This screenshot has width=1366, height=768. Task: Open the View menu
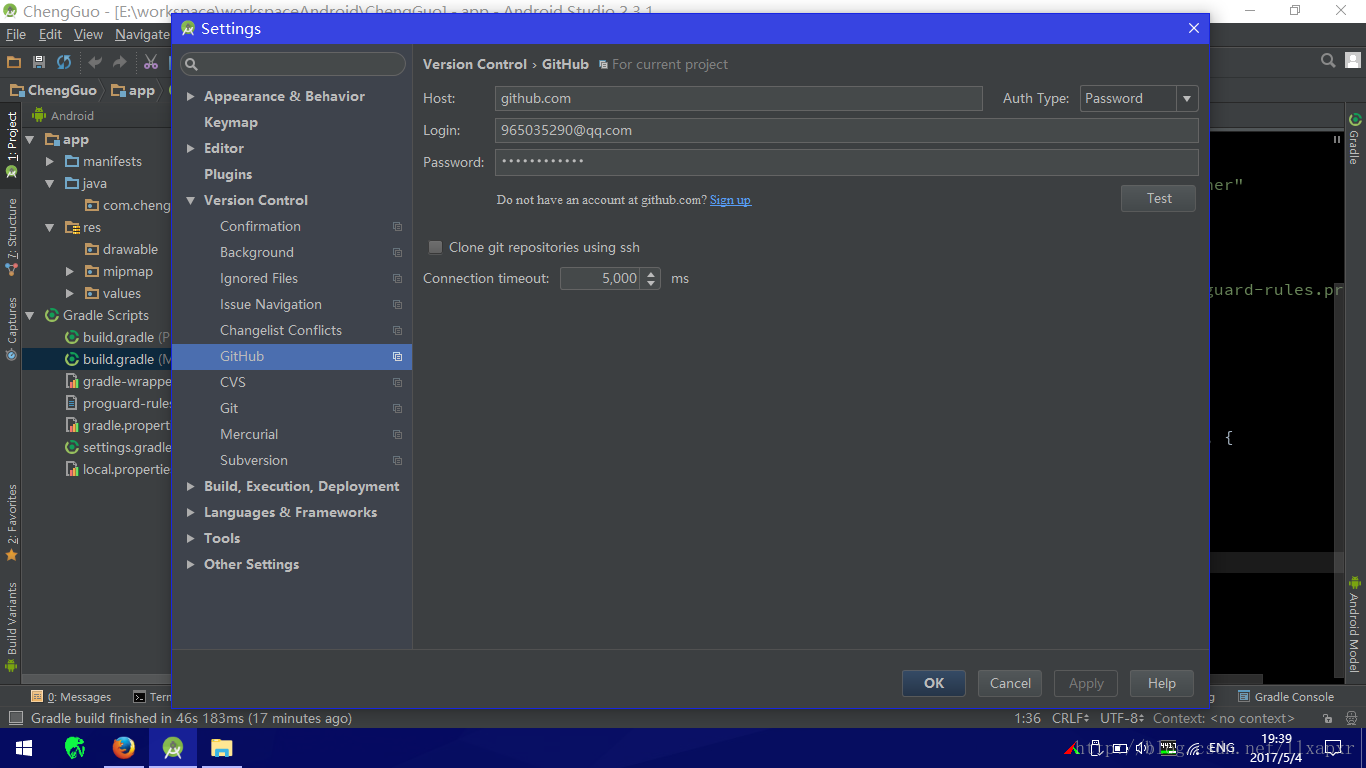click(88, 34)
